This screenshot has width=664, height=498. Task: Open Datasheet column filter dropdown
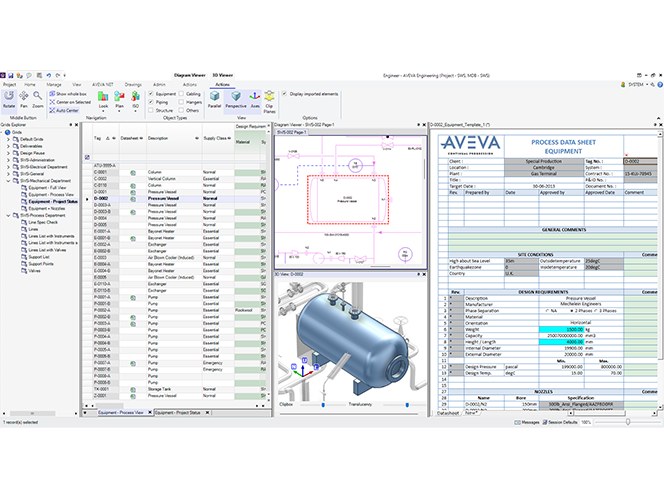[141, 138]
